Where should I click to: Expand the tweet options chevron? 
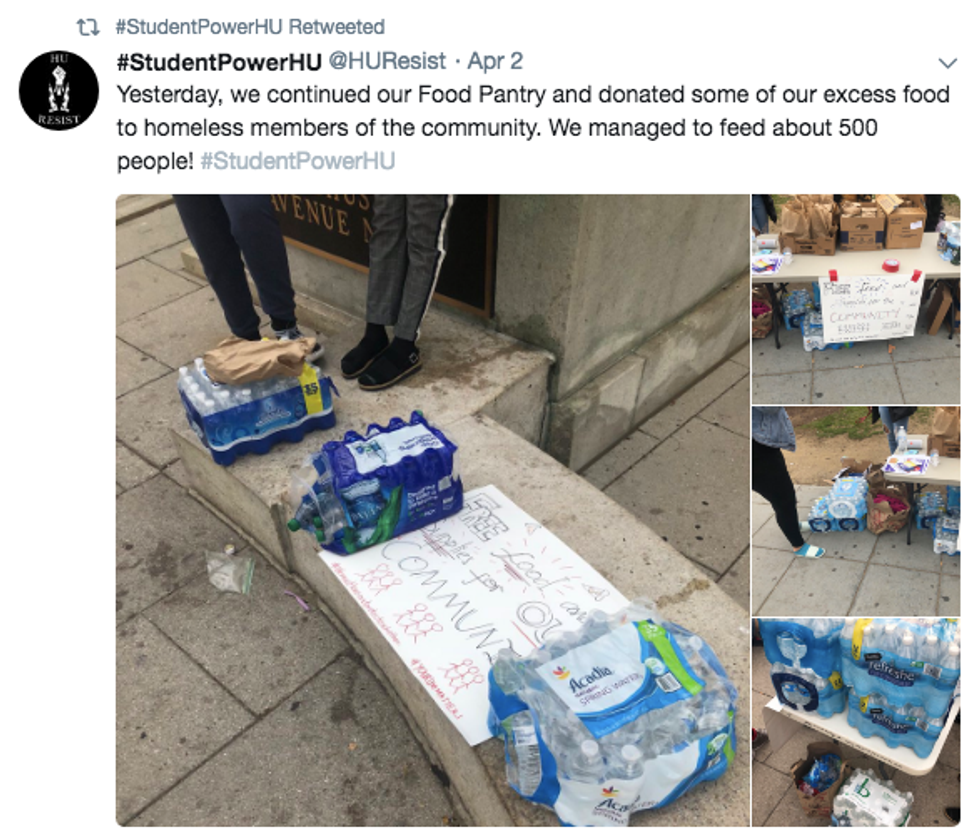[x=948, y=63]
